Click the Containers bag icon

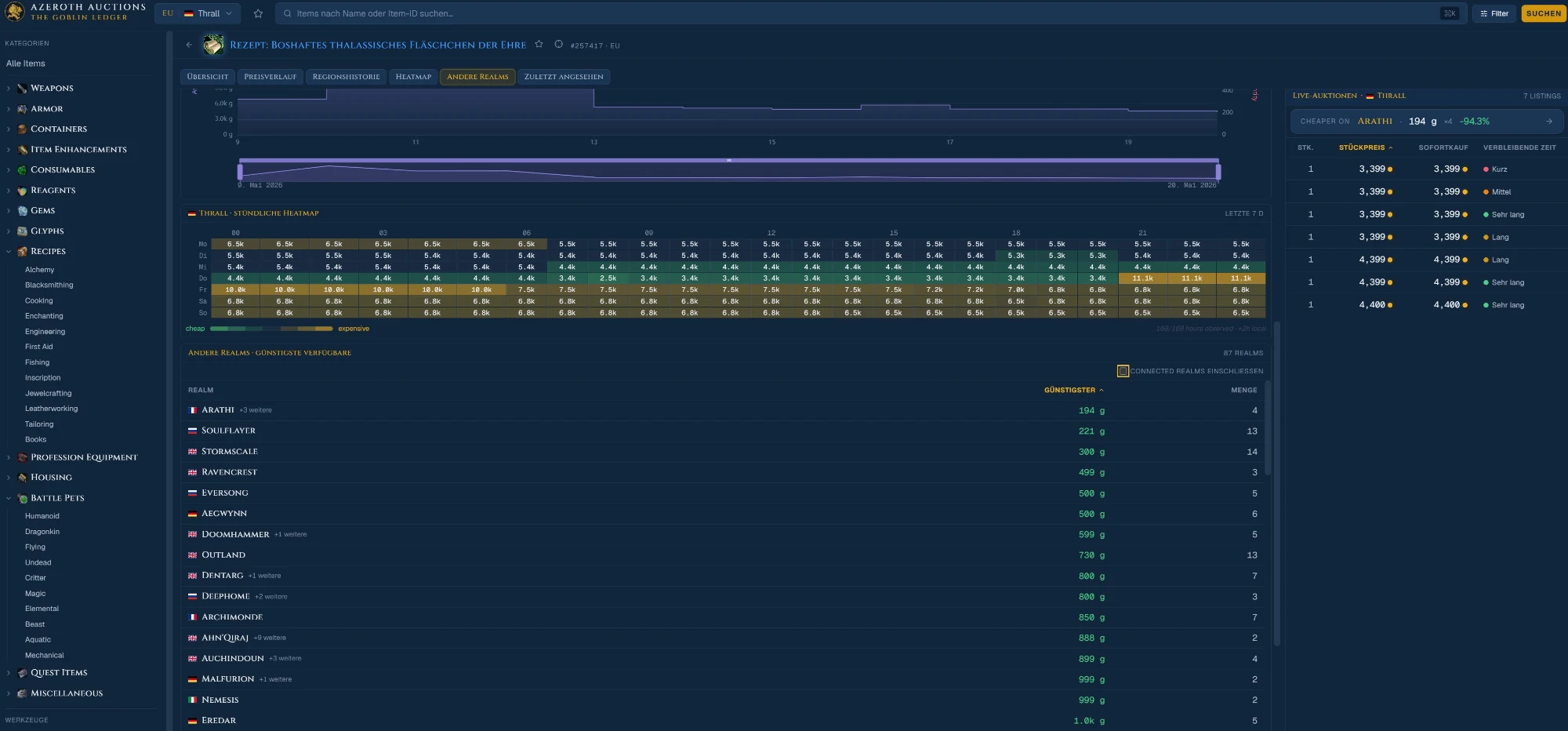(22, 129)
